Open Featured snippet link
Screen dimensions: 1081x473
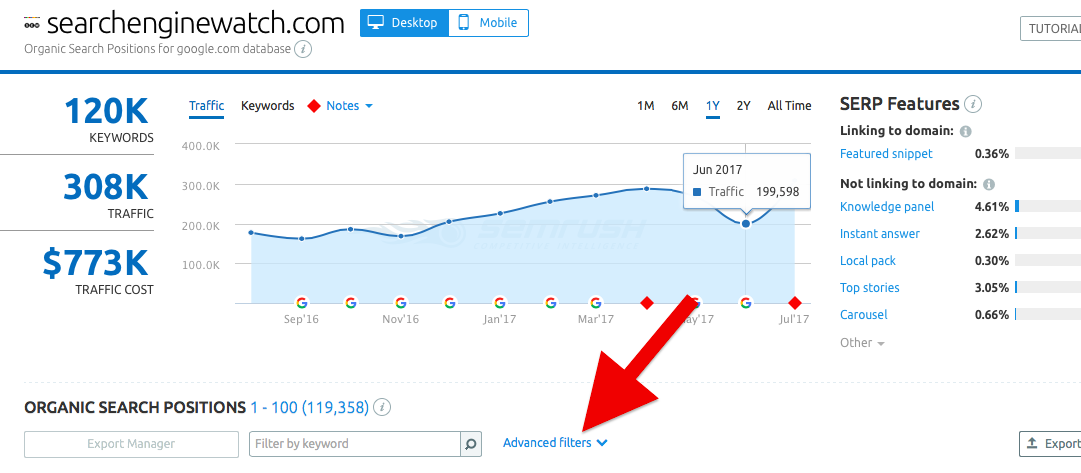[886, 154]
